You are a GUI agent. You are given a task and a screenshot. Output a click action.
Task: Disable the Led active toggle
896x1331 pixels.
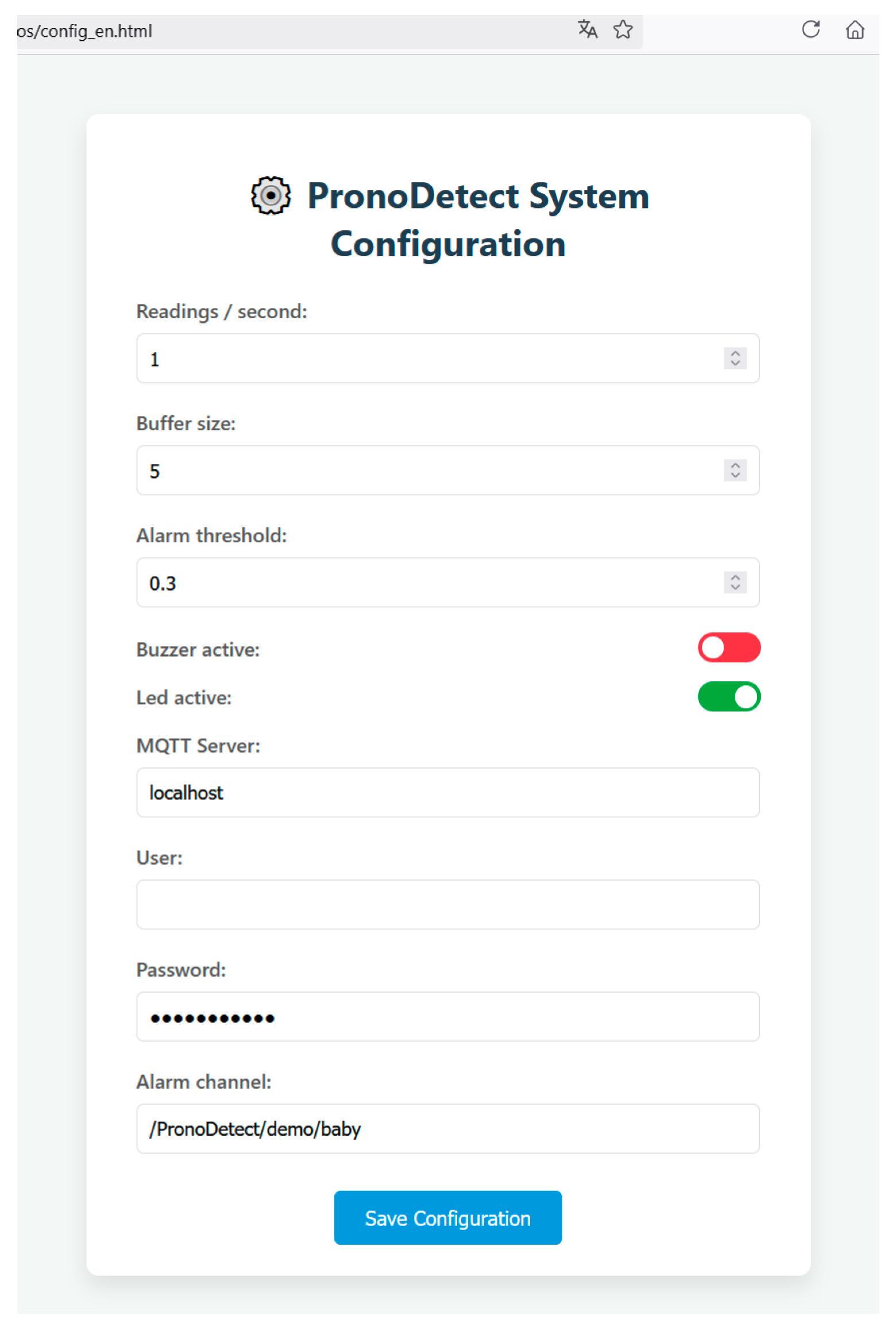(728, 696)
